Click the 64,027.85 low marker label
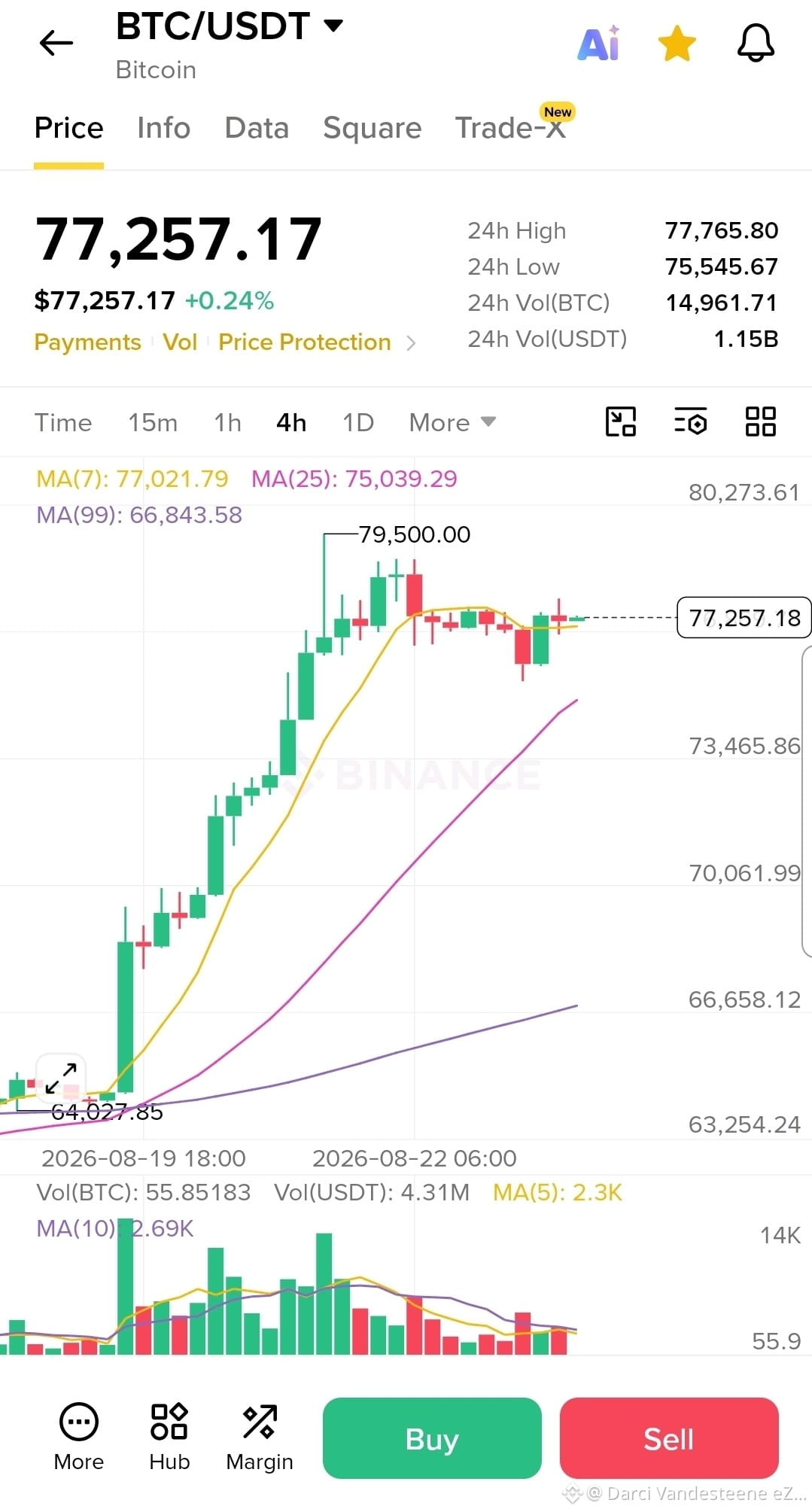Image resolution: width=812 pixels, height=1512 pixels. [107, 1112]
